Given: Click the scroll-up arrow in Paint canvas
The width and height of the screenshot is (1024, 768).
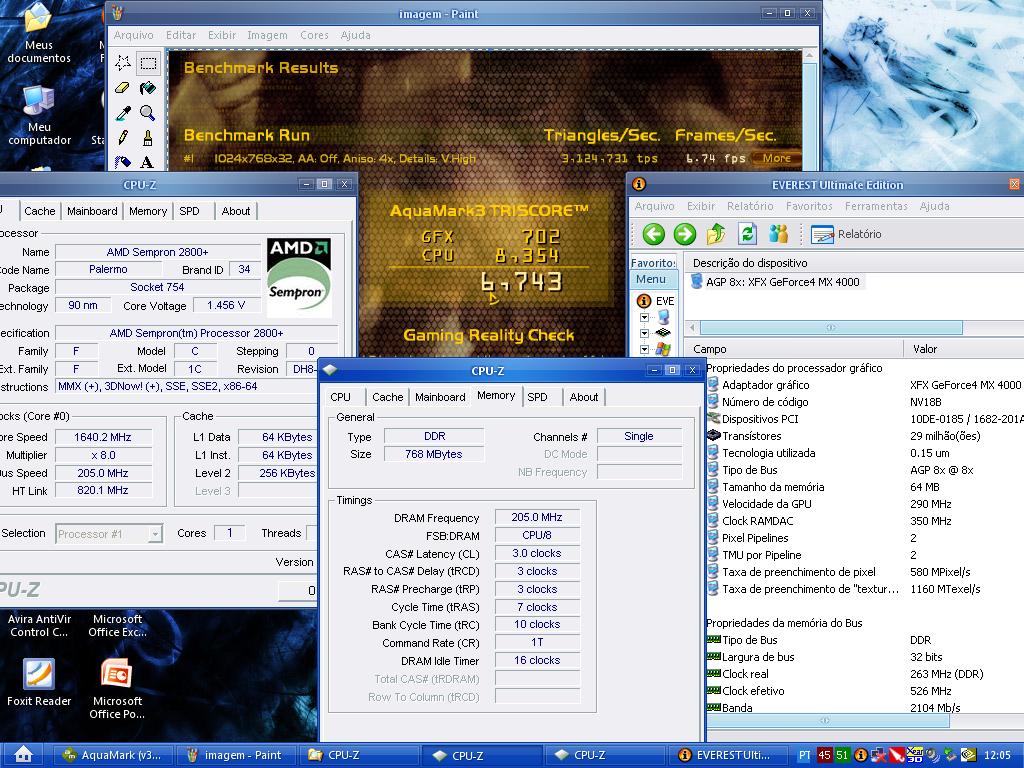Looking at the screenshot, I should 810,56.
